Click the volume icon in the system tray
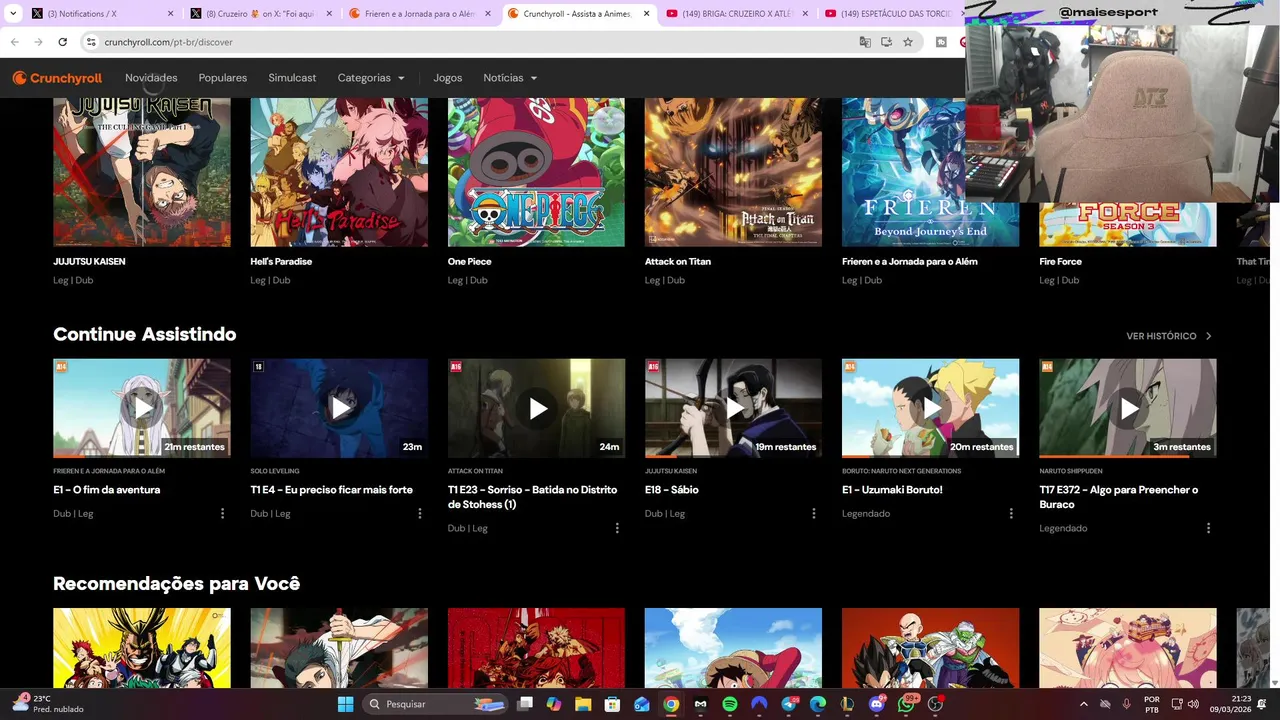Screen dimensions: 1280x720 [1193, 704]
